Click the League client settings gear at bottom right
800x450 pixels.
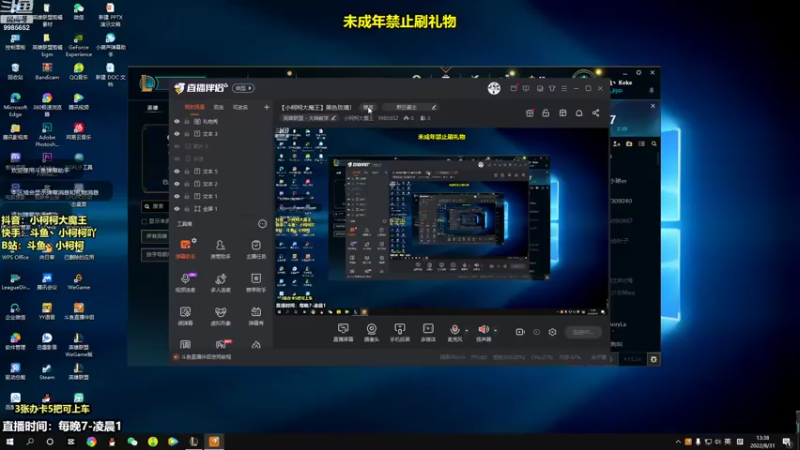(x=654, y=359)
